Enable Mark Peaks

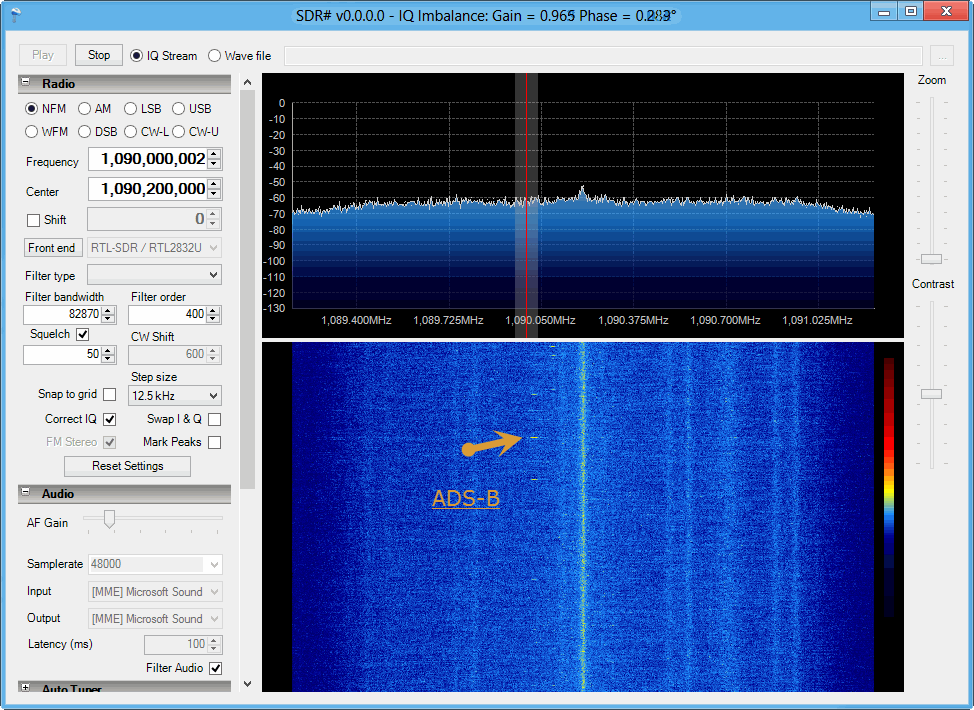tap(214, 442)
